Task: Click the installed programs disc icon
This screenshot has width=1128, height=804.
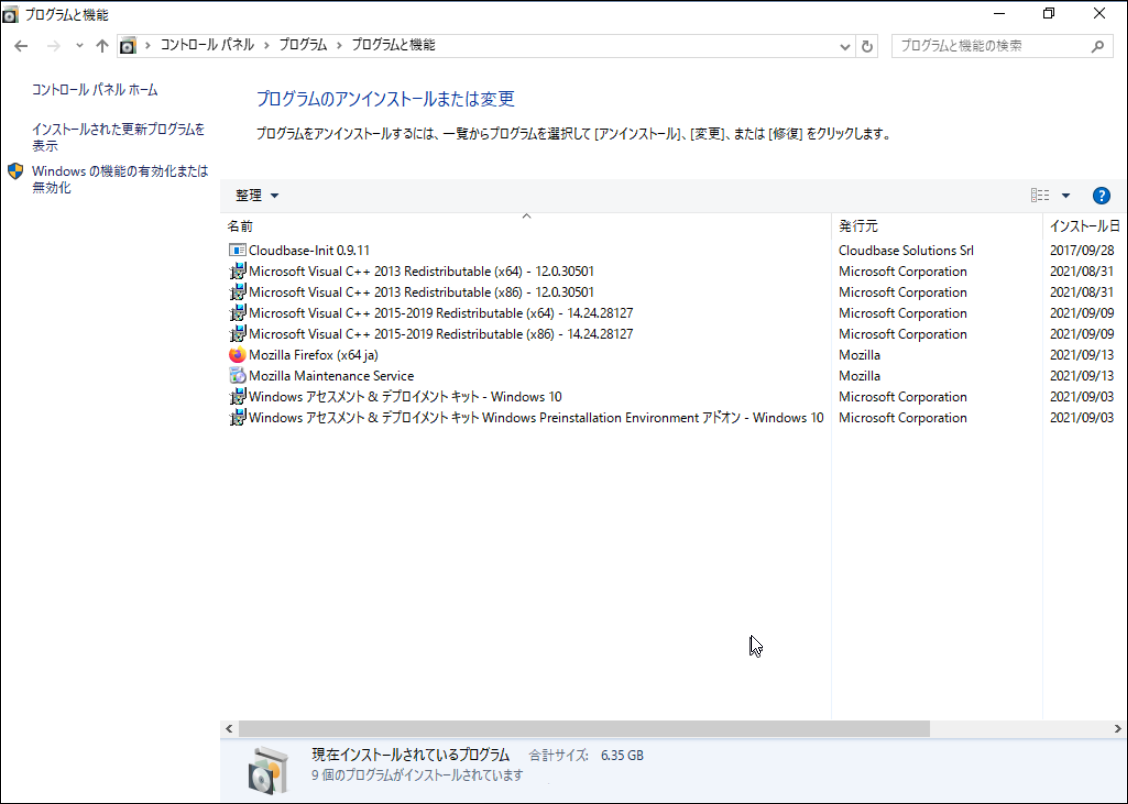Action: tap(268, 769)
